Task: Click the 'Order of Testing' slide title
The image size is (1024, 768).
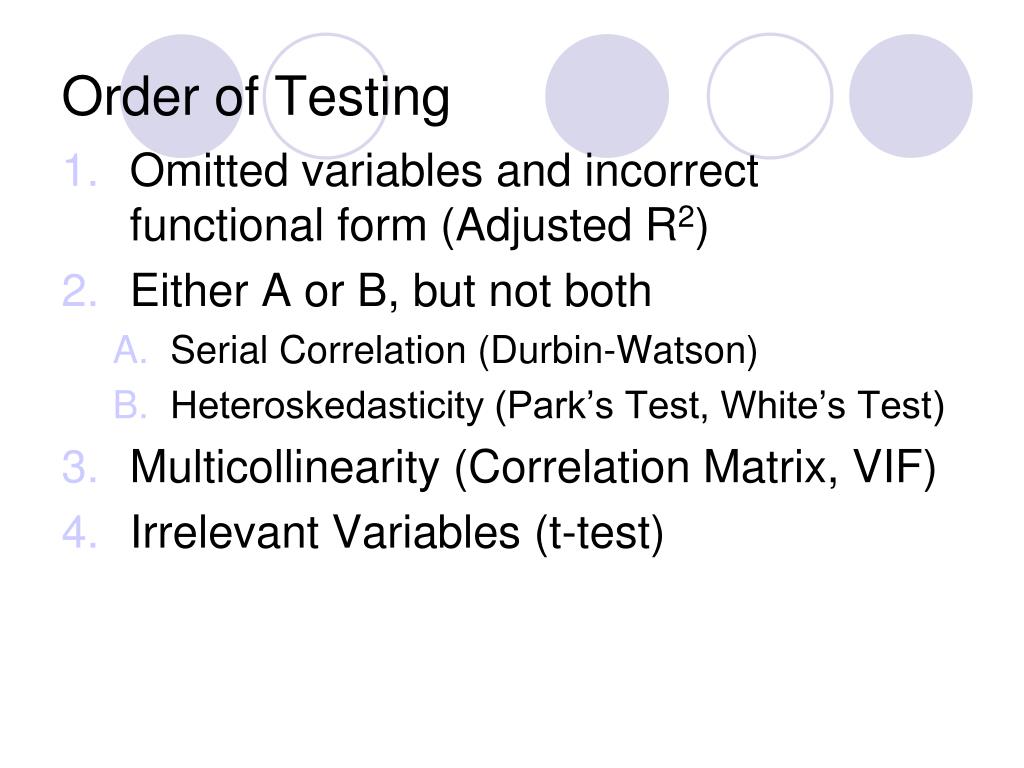Action: 256,97
